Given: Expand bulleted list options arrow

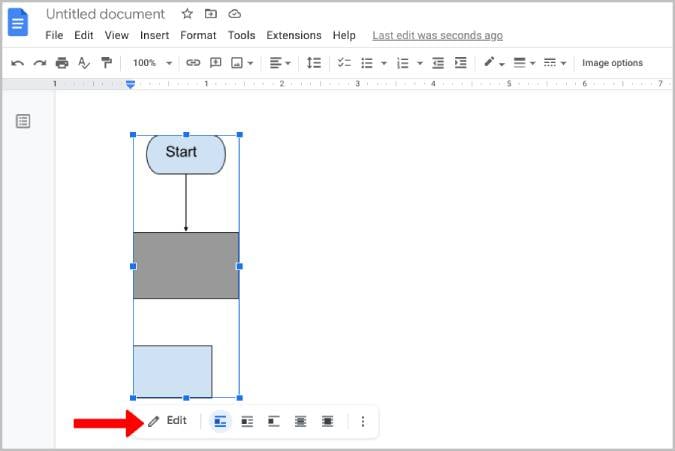Looking at the screenshot, I should pyautogui.click(x=384, y=63).
